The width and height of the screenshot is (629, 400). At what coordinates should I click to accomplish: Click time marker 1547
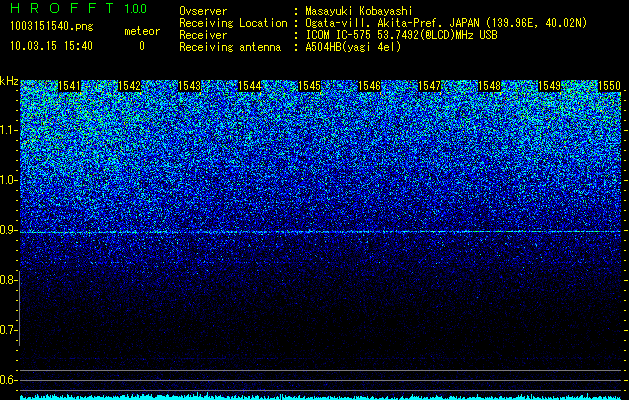430,86
